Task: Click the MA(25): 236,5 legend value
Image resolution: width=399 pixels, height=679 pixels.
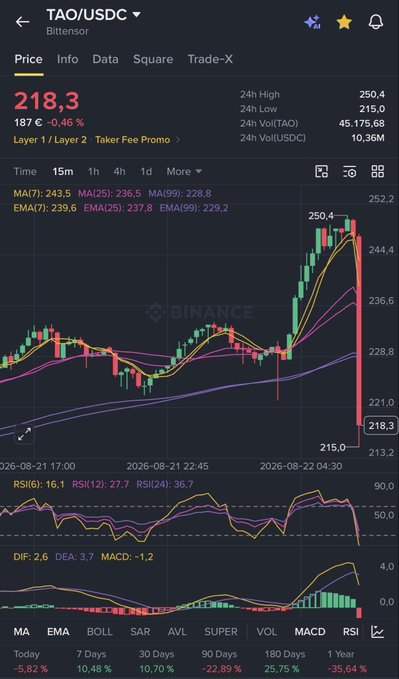Action: [x=109, y=194]
